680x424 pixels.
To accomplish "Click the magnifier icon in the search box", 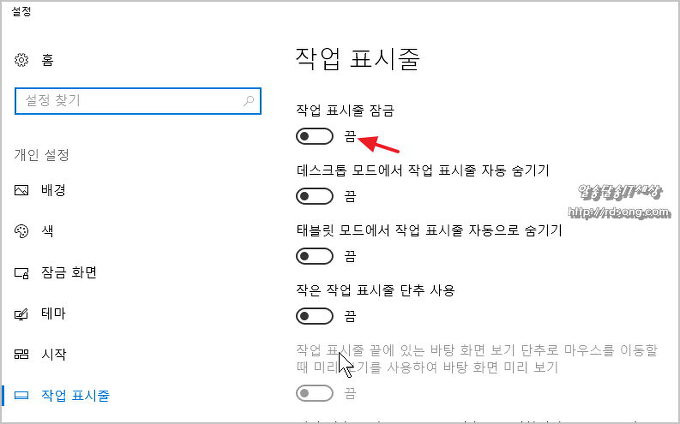I will point(249,100).
